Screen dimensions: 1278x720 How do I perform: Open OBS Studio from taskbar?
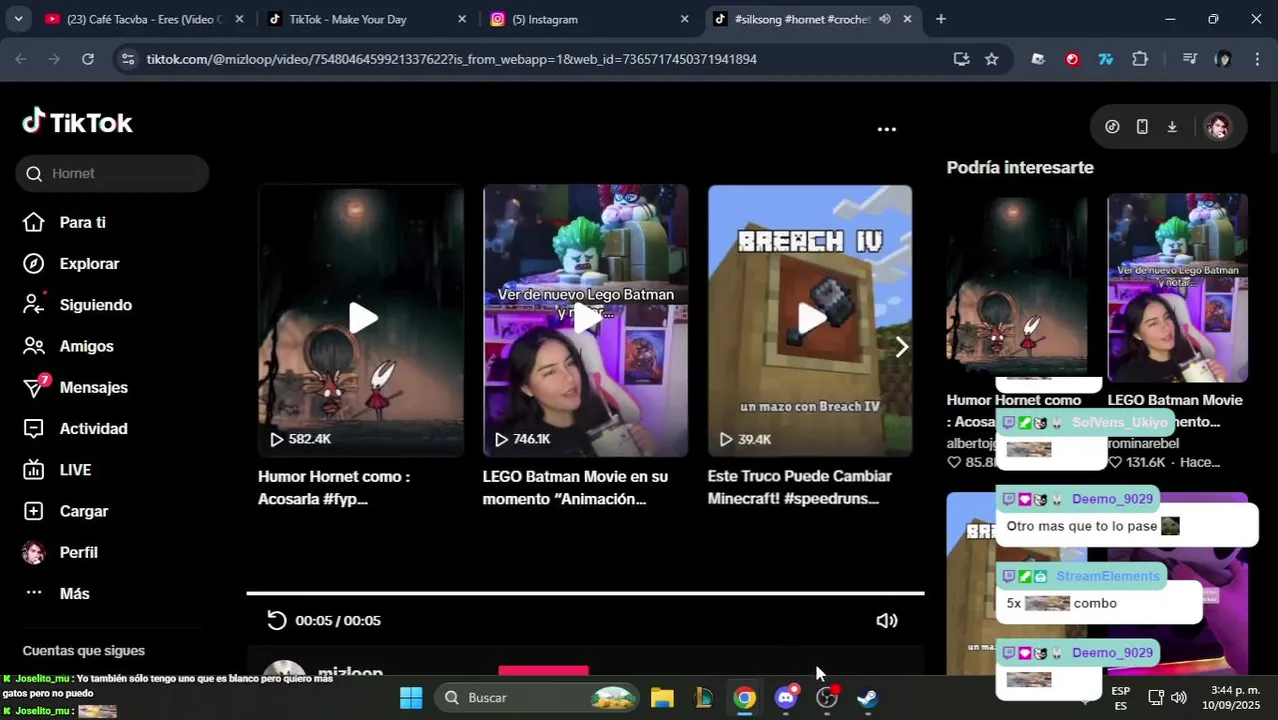pyautogui.click(x=827, y=697)
